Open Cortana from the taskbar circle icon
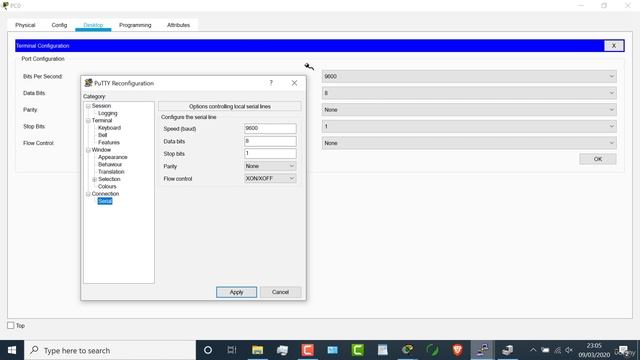The width and height of the screenshot is (640, 360). click(x=207, y=350)
